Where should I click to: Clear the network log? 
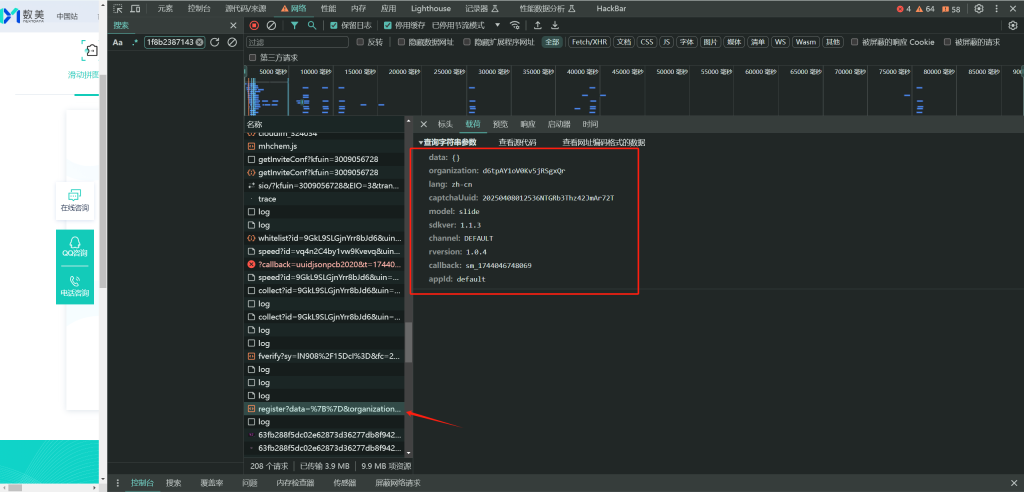pyautogui.click(x=271, y=25)
